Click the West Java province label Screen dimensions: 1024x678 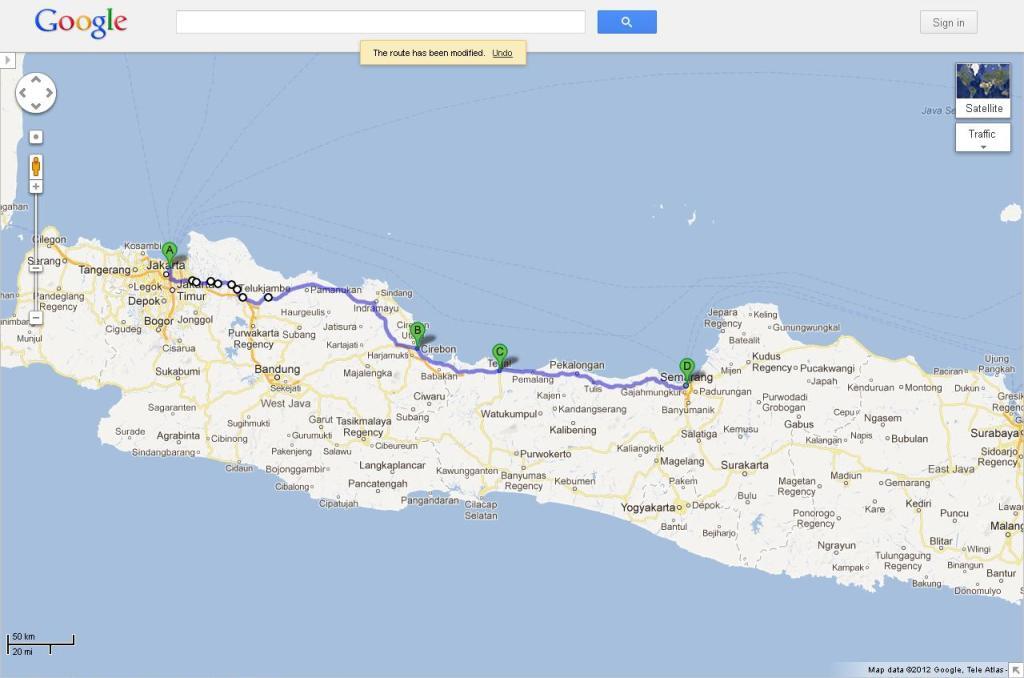pyautogui.click(x=285, y=404)
